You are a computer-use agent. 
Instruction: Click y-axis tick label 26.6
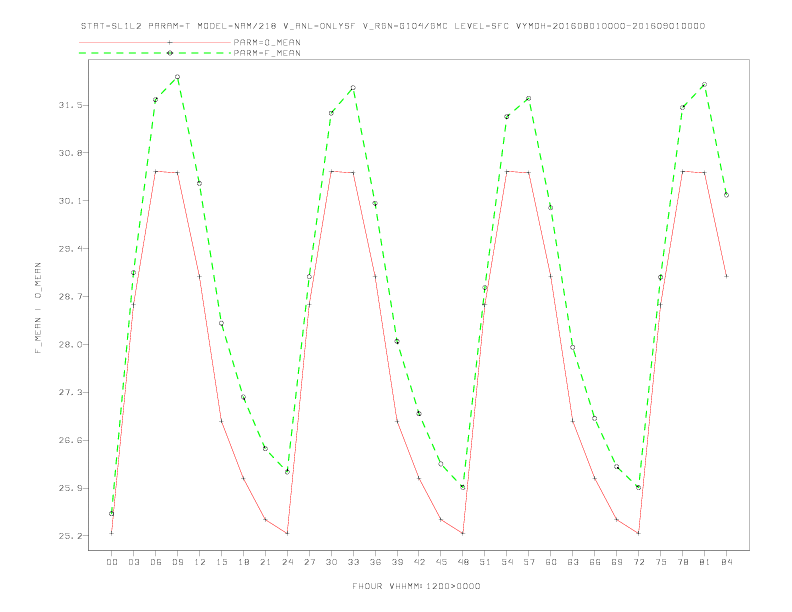[x=71, y=440]
